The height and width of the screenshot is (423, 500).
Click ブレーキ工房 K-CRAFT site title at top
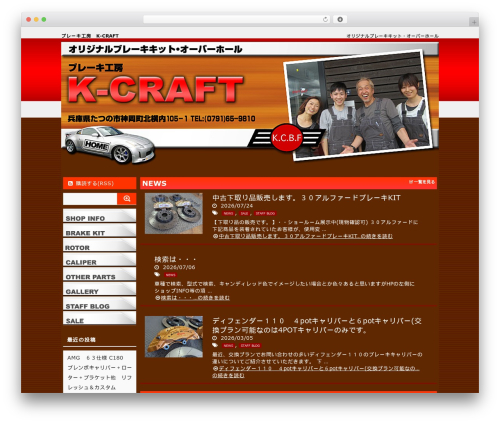tap(90, 36)
